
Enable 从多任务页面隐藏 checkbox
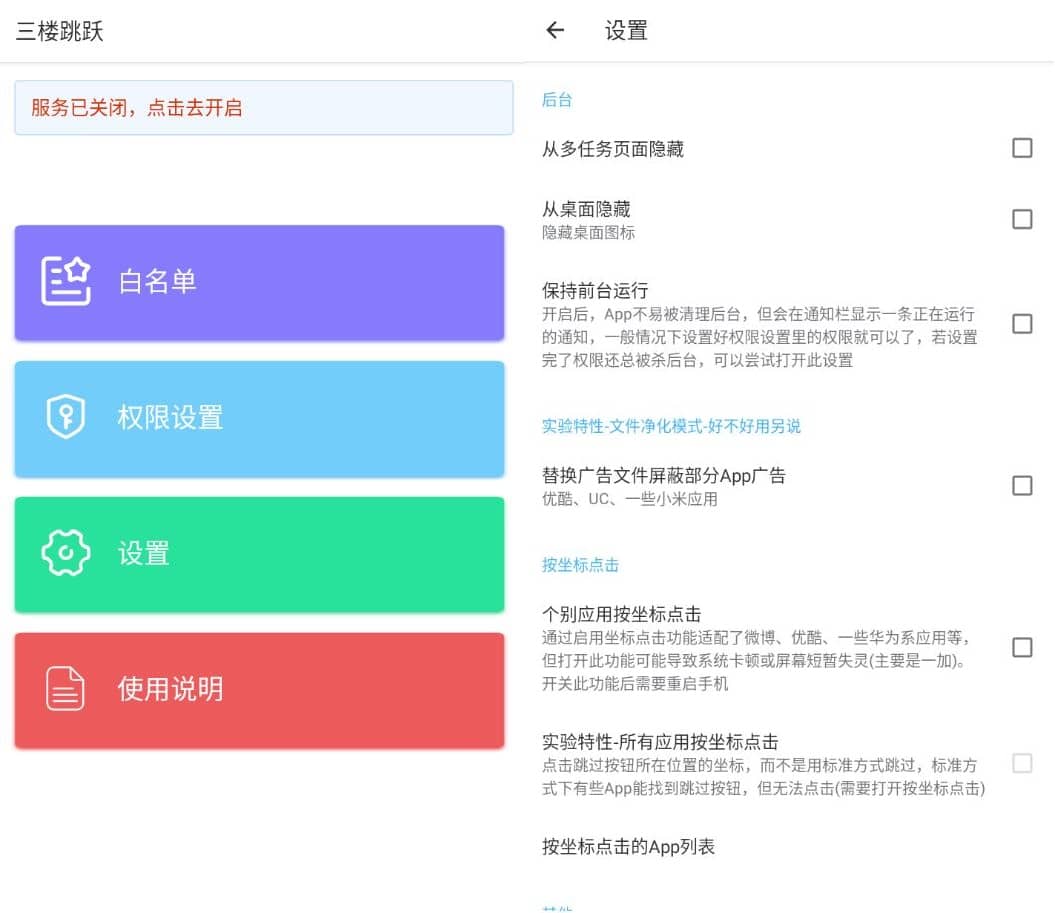(x=1022, y=148)
